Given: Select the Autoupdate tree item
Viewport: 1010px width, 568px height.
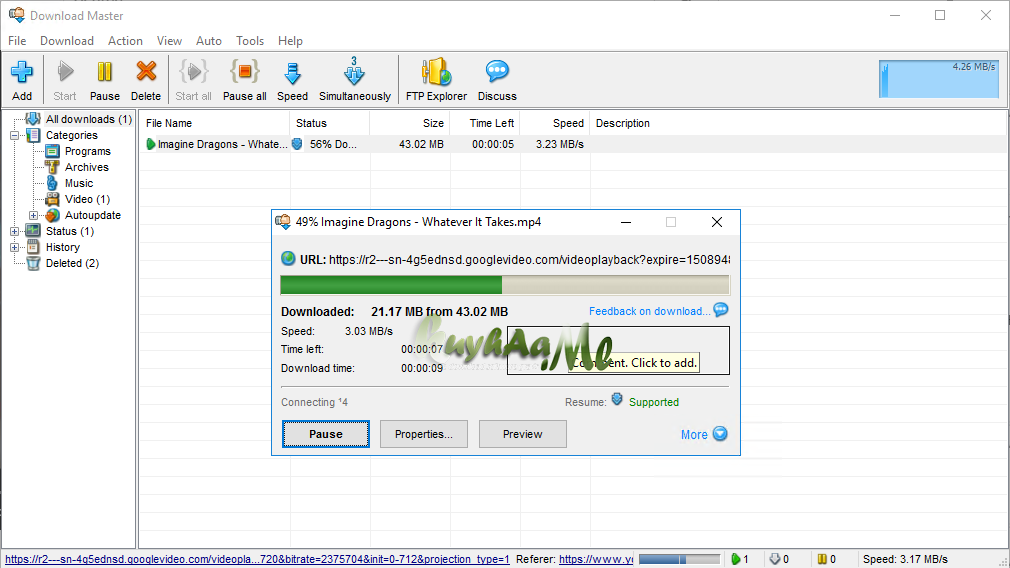Looking at the screenshot, I should click(93, 216).
